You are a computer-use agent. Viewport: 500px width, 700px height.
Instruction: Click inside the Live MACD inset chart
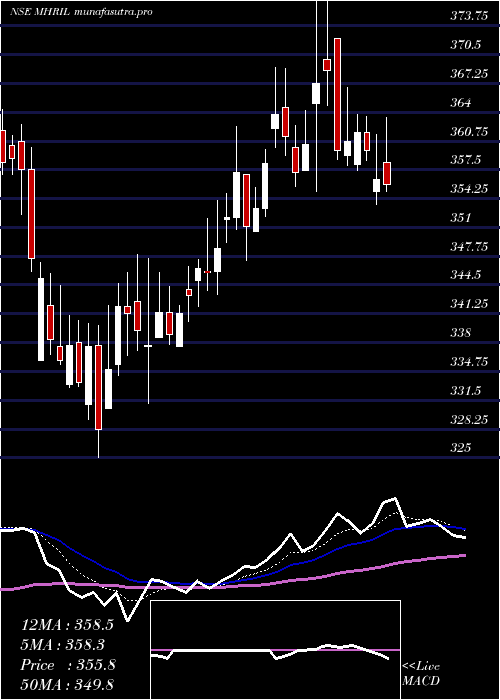pos(275,650)
